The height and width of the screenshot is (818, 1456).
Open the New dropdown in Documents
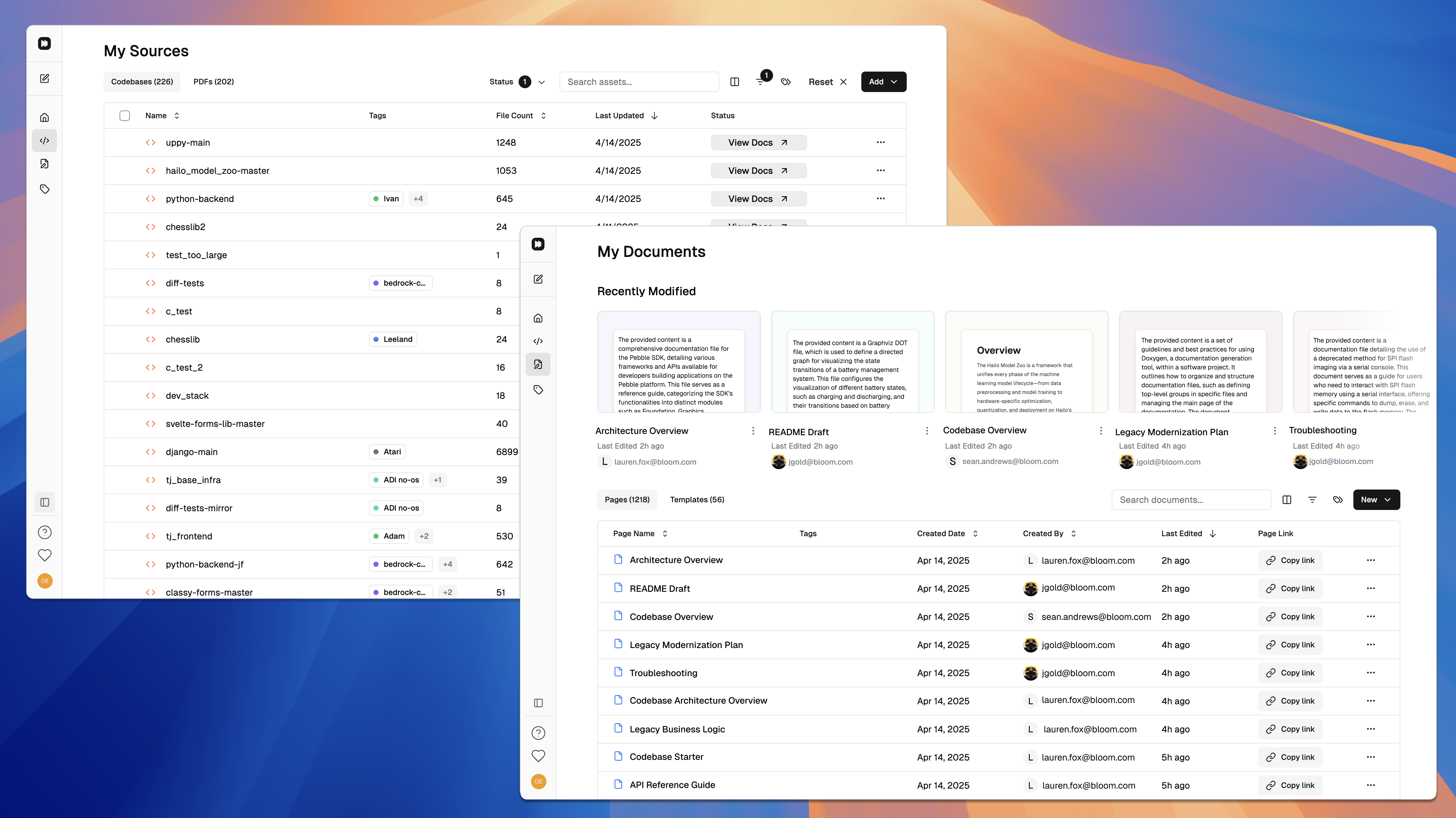(x=1376, y=499)
